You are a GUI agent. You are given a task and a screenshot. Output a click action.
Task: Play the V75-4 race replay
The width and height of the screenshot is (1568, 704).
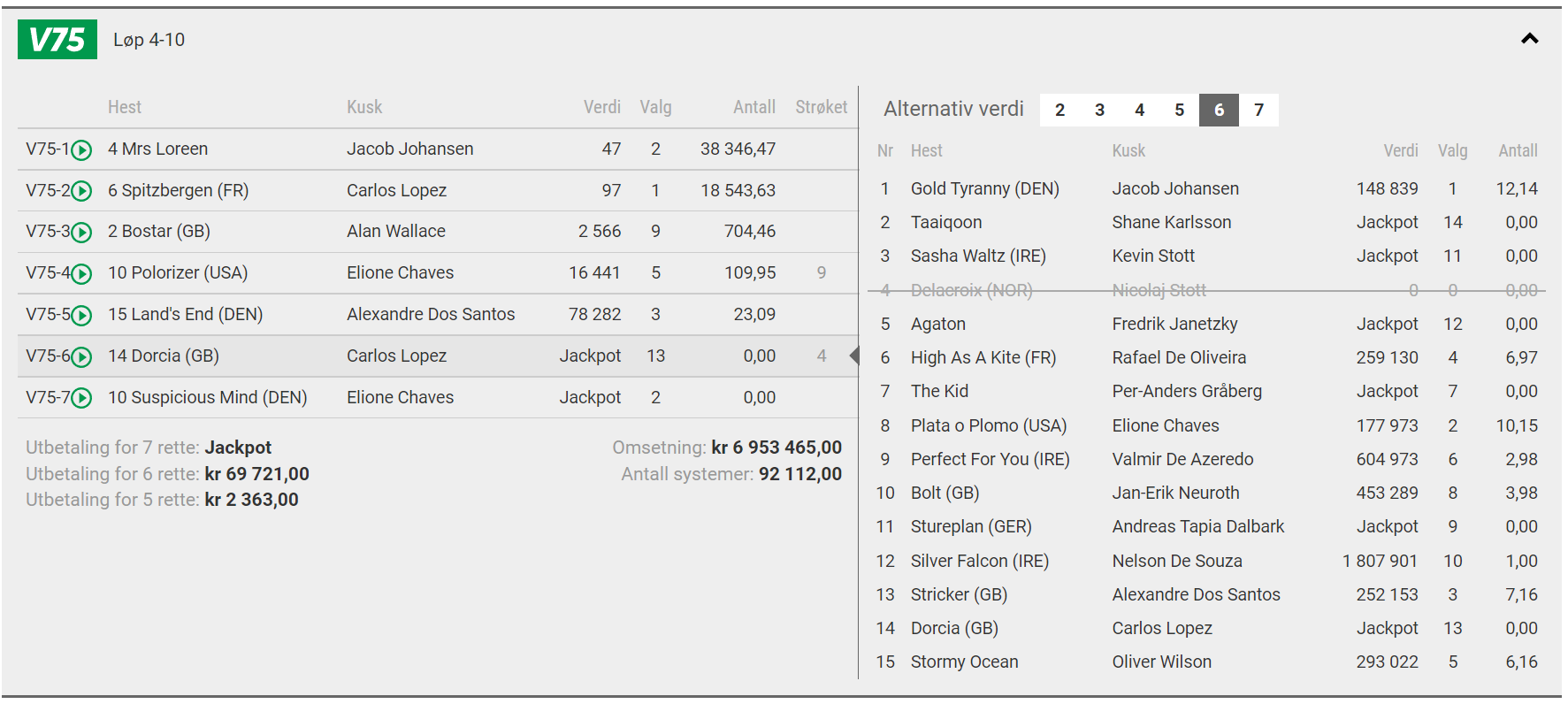(x=81, y=274)
